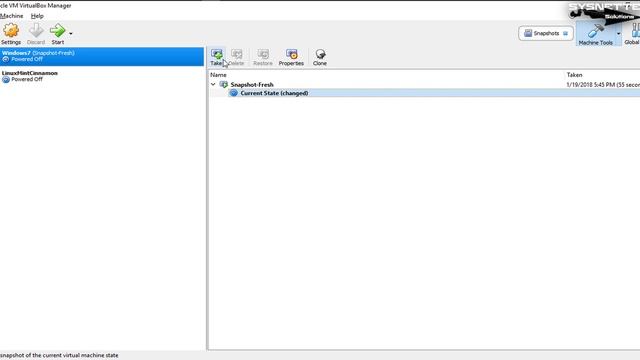Click the Windows7 powered-off state icon

point(6,60)
